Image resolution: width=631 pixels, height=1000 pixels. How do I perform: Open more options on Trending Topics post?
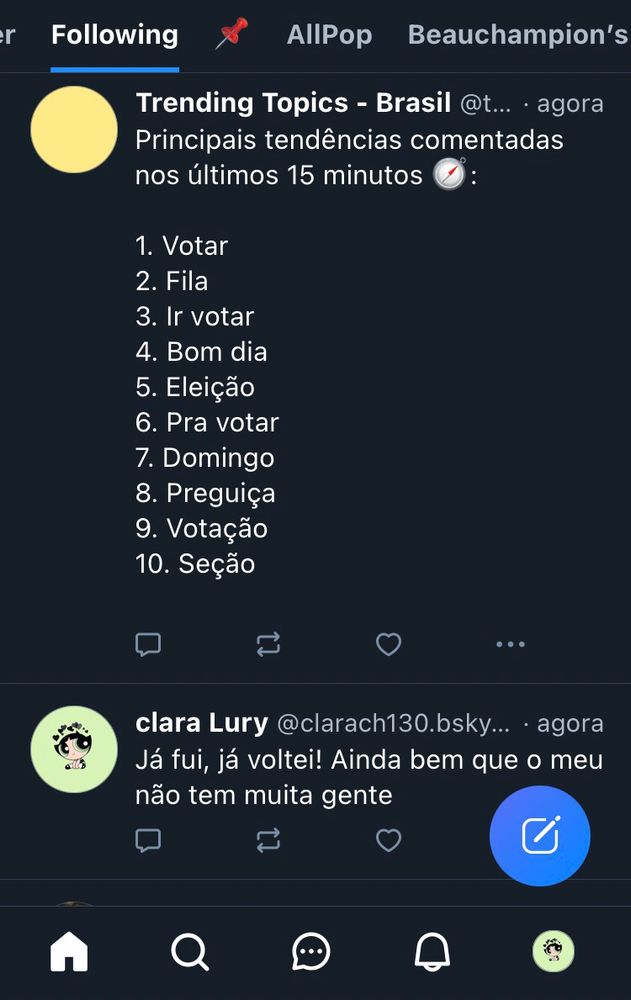coord(510,645)
